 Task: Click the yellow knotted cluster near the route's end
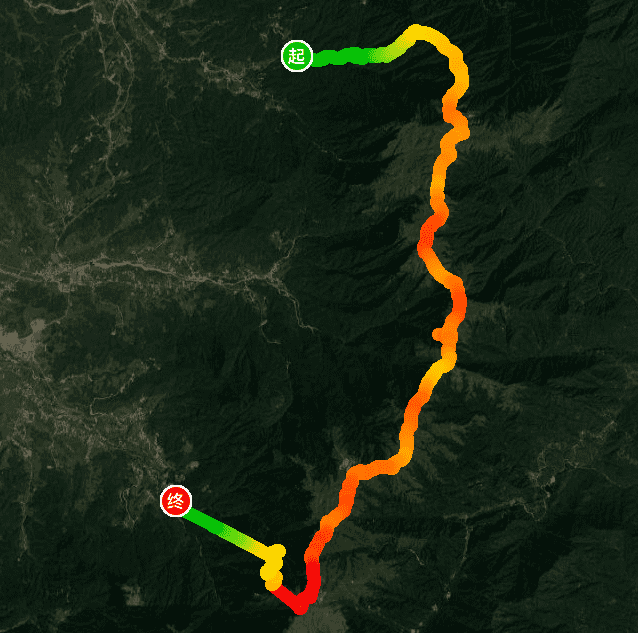pyautogui.click(x=273, y=568)
